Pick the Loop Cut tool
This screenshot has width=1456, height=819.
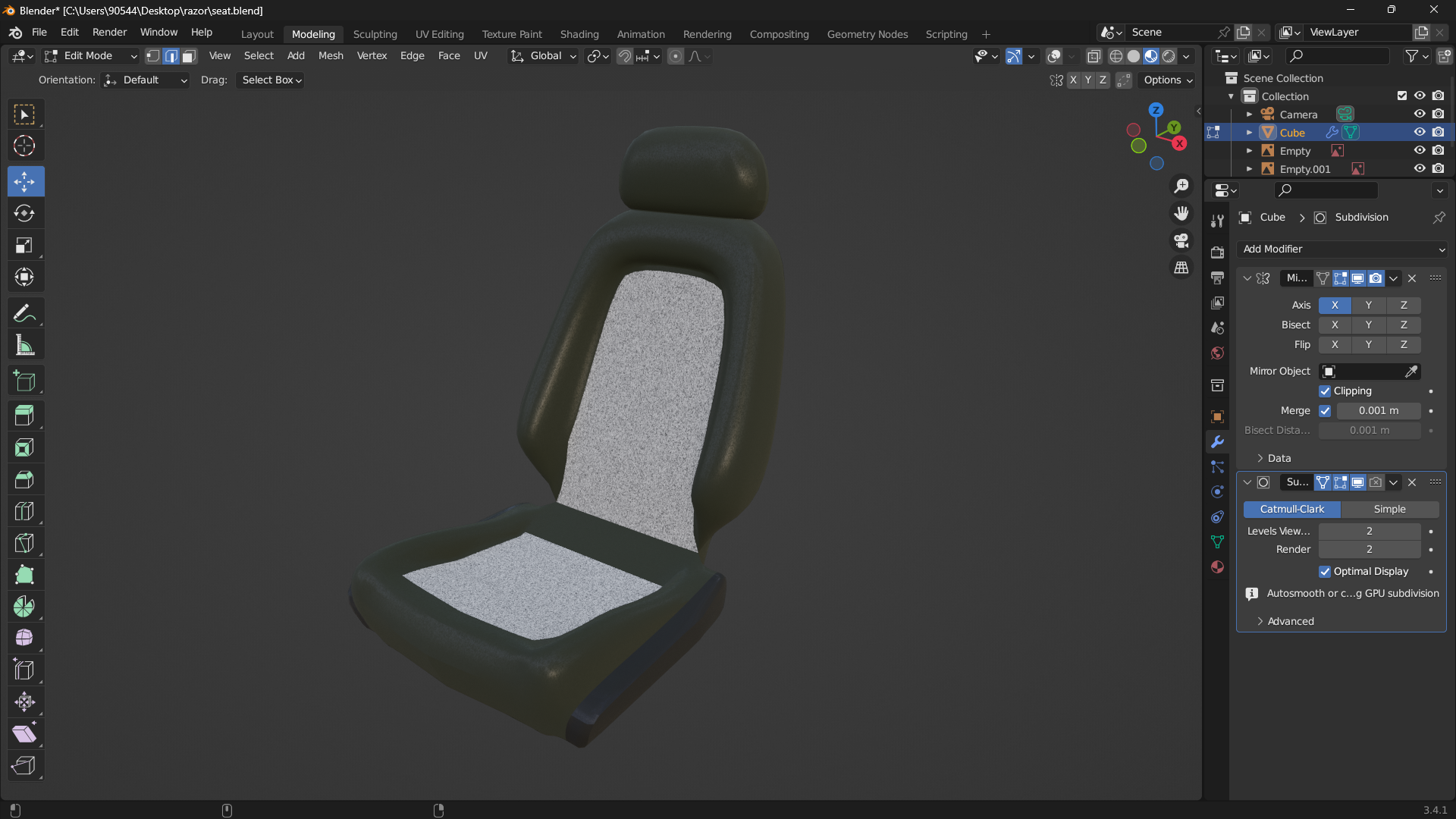(24, 511)
